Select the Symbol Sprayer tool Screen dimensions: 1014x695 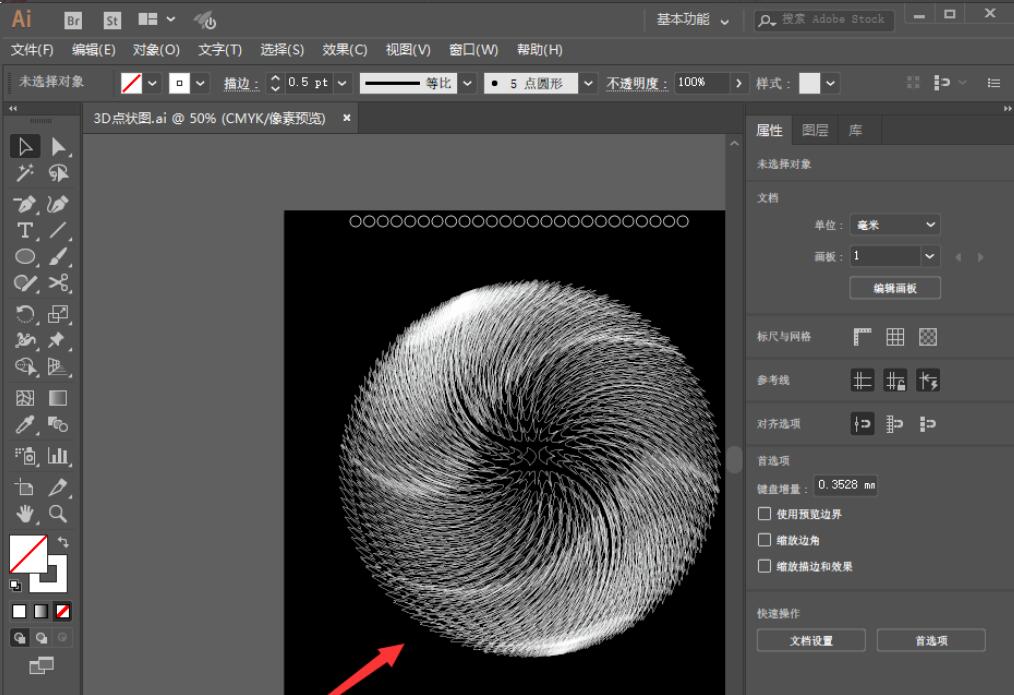tap(25, 456)
